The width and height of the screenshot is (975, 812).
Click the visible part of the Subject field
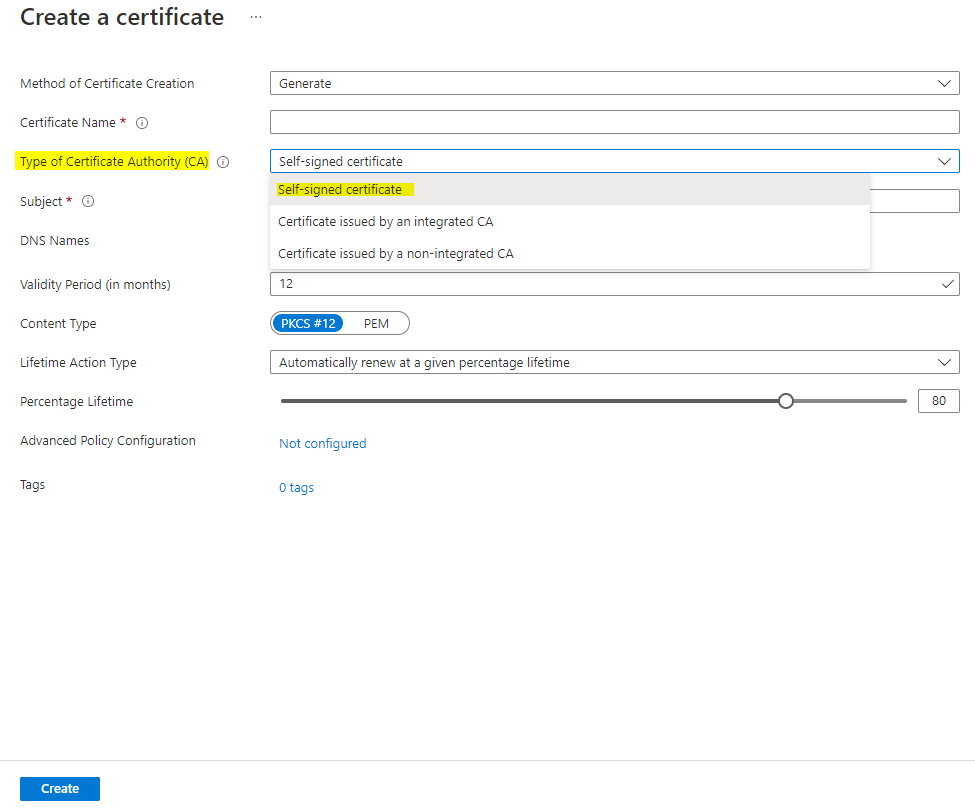[x=915, y=201]
